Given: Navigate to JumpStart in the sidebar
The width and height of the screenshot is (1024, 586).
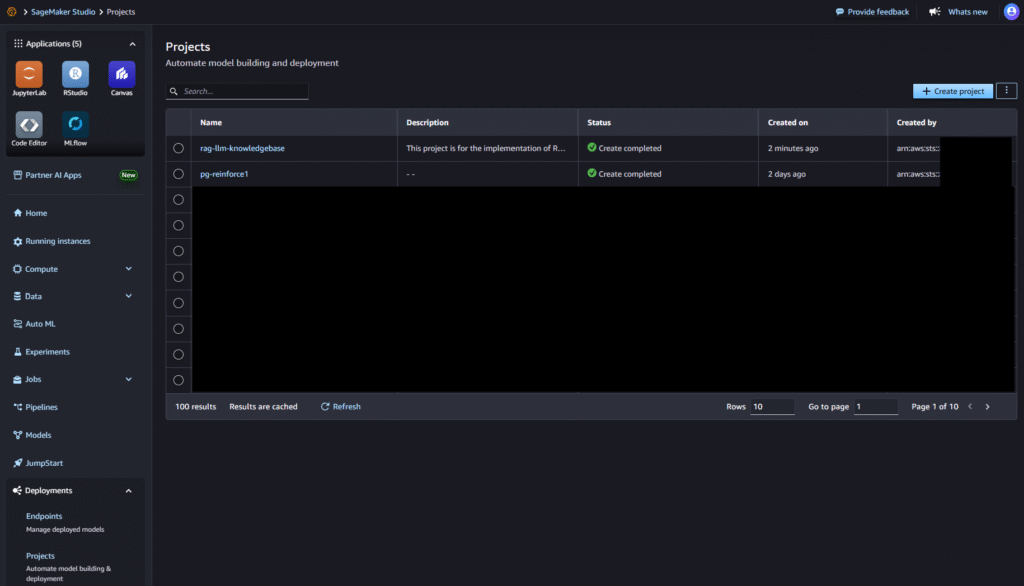Looking at the screenshot, I should 45,463.
